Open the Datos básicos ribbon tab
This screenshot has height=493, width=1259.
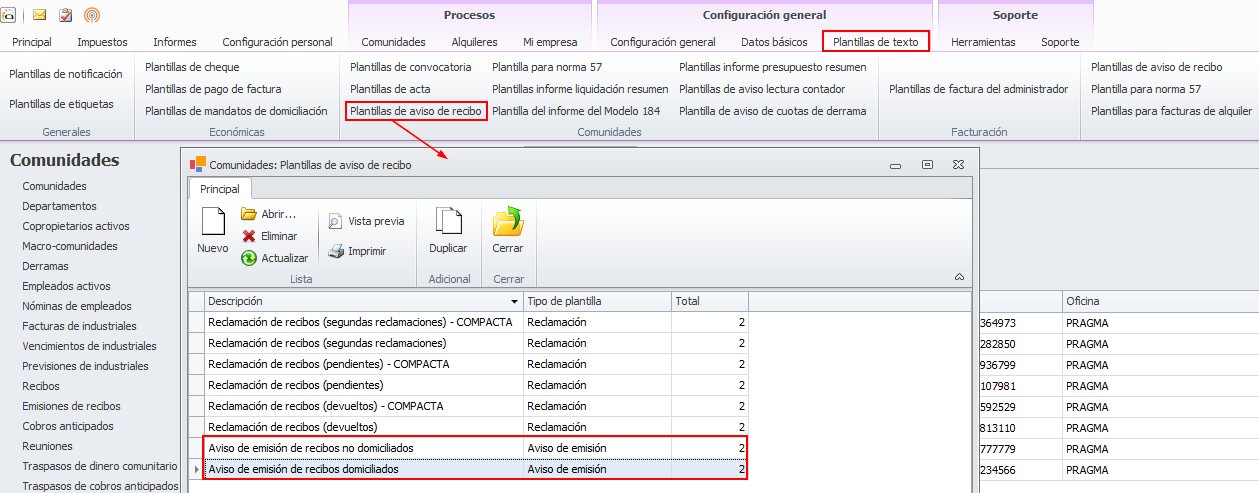774,42
